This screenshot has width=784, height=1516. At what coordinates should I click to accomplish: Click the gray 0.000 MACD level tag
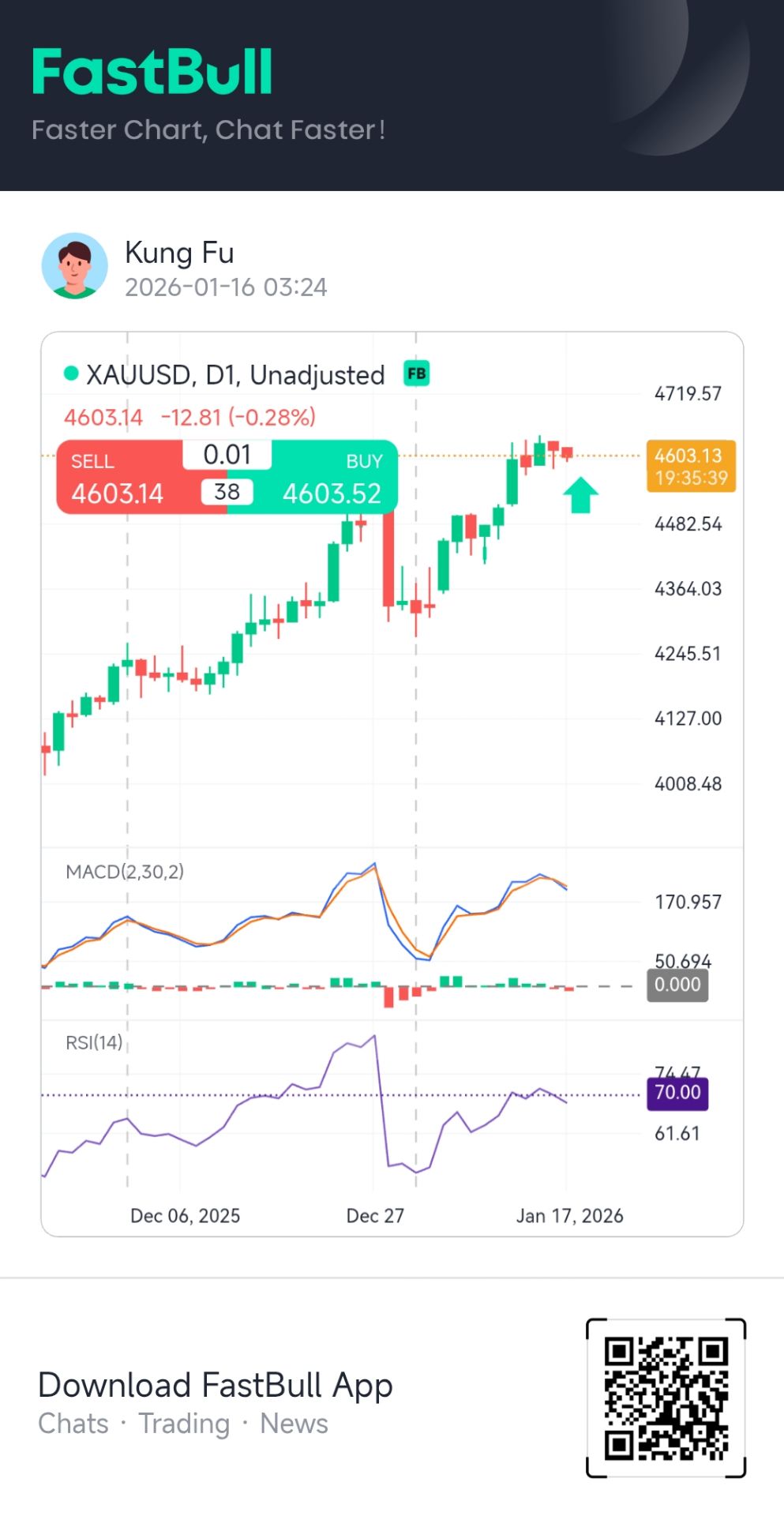tap(677, 985)
